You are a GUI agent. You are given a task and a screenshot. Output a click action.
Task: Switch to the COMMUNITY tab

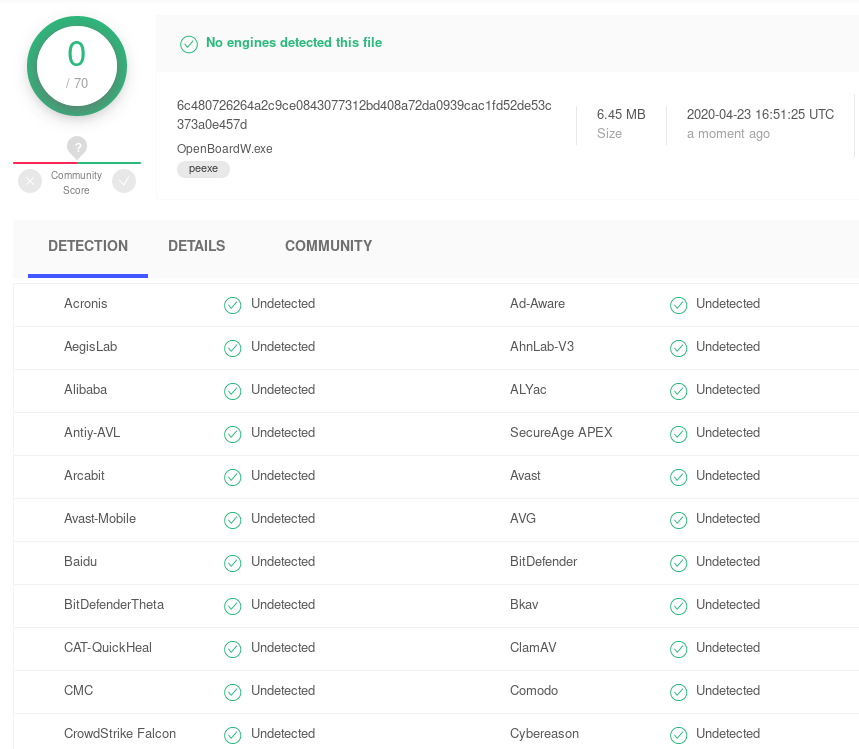pos(329,246)
